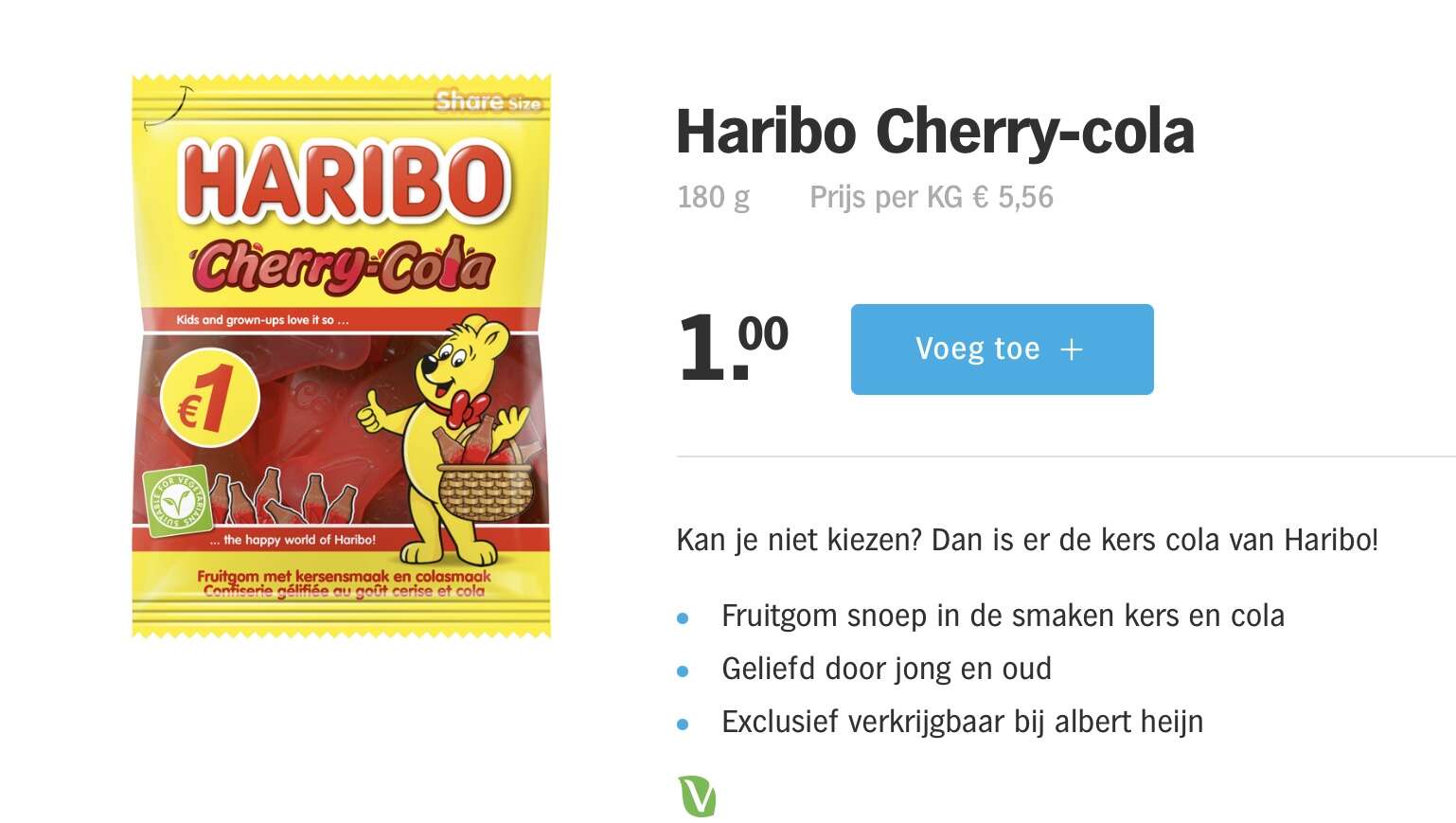
Task: Click the Cherry-Cola logo on the package
Action: click(343, 264)
